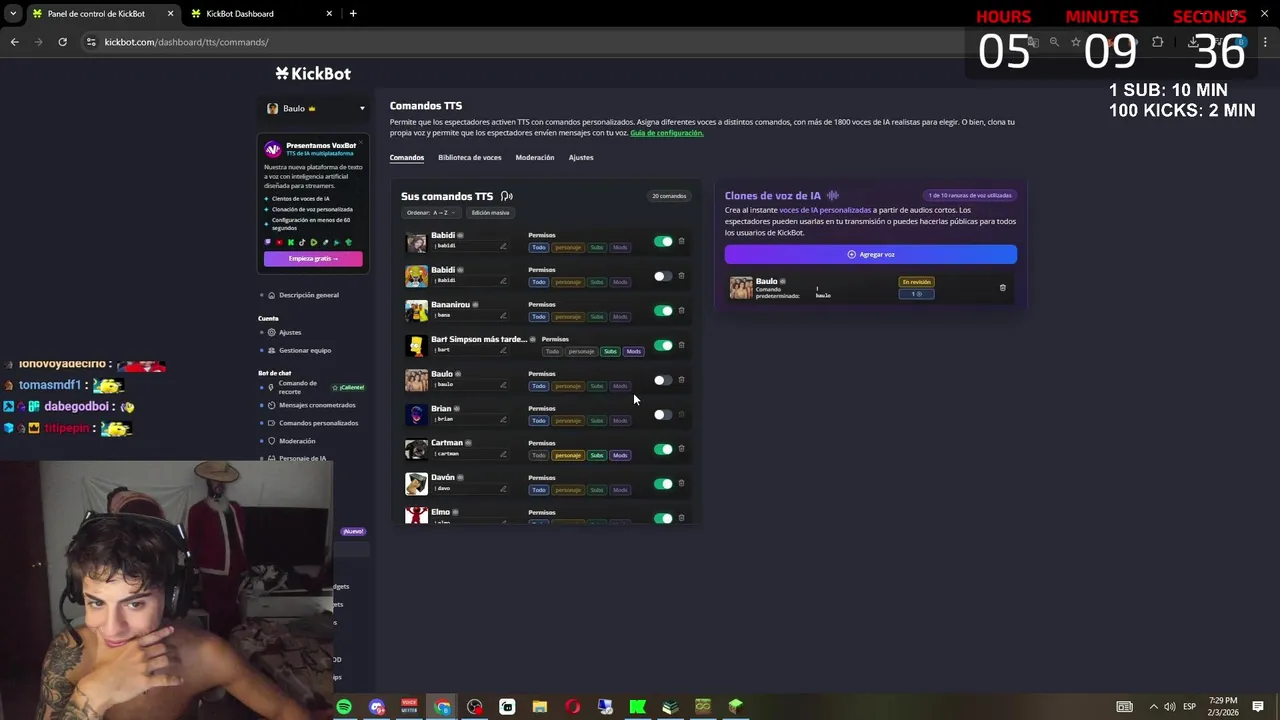Viewport: 1280px width, 720px height.
Task: Click the trash icon in Baulo command row
Action: 682,380
